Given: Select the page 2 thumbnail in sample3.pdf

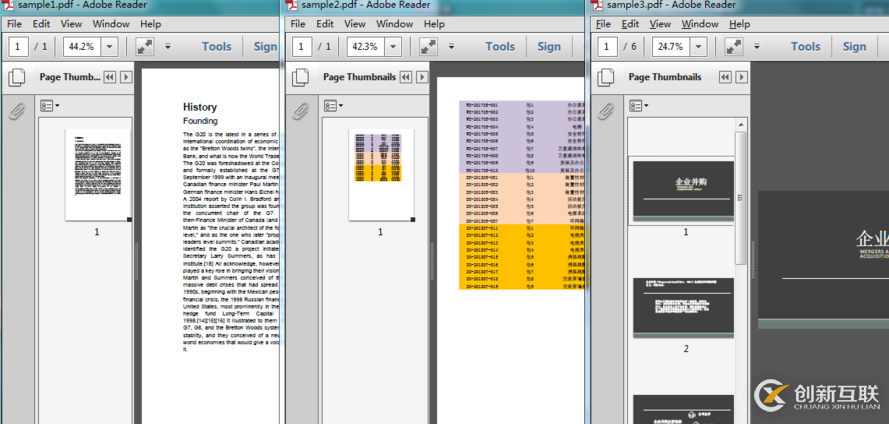Looking at the screenshot, I should tap(685, 308).
